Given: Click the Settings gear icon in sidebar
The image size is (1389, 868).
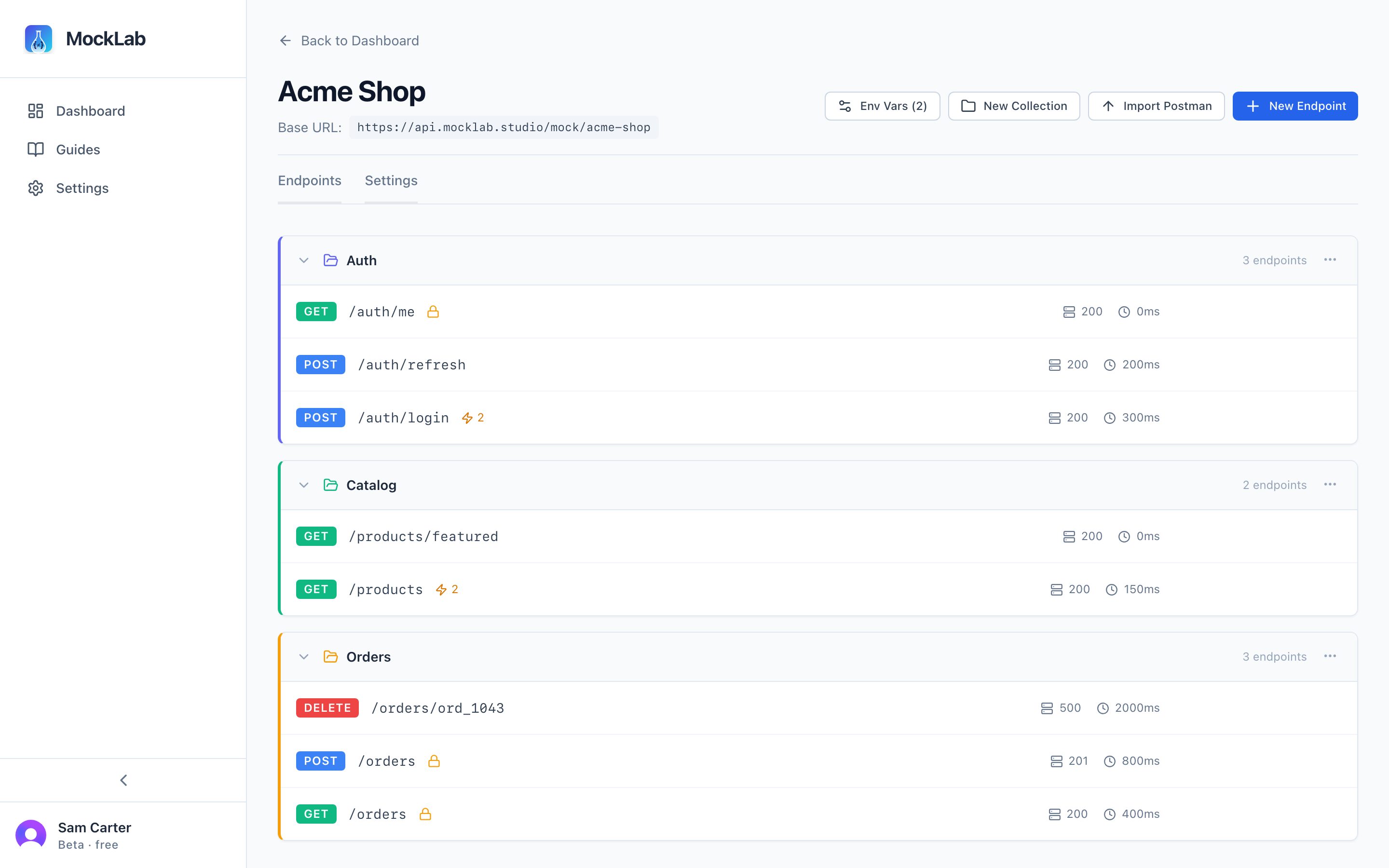Looking at the screenshot, I should coord(36,188).
